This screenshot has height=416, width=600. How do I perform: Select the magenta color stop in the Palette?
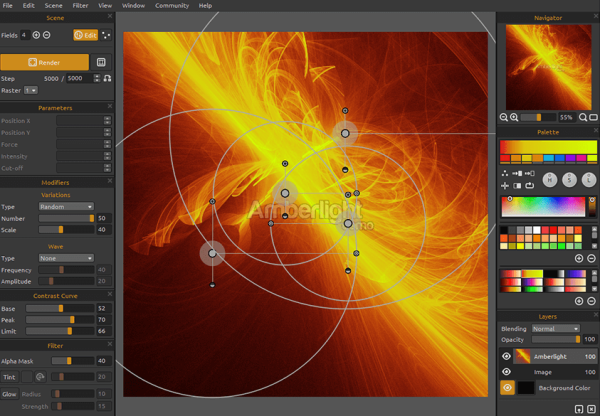[x=581, y=158]
